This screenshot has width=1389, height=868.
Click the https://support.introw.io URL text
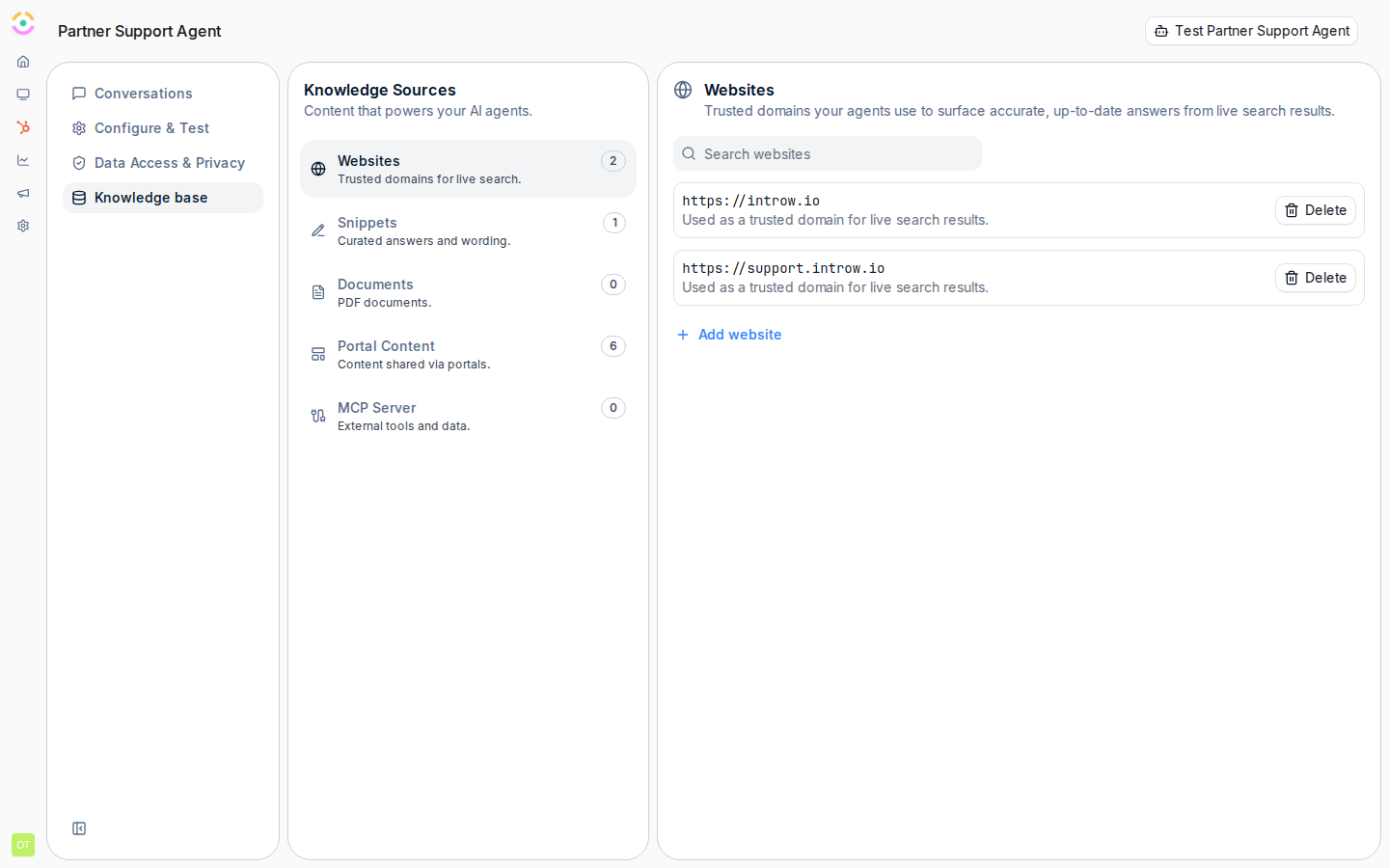coord(783,268)
